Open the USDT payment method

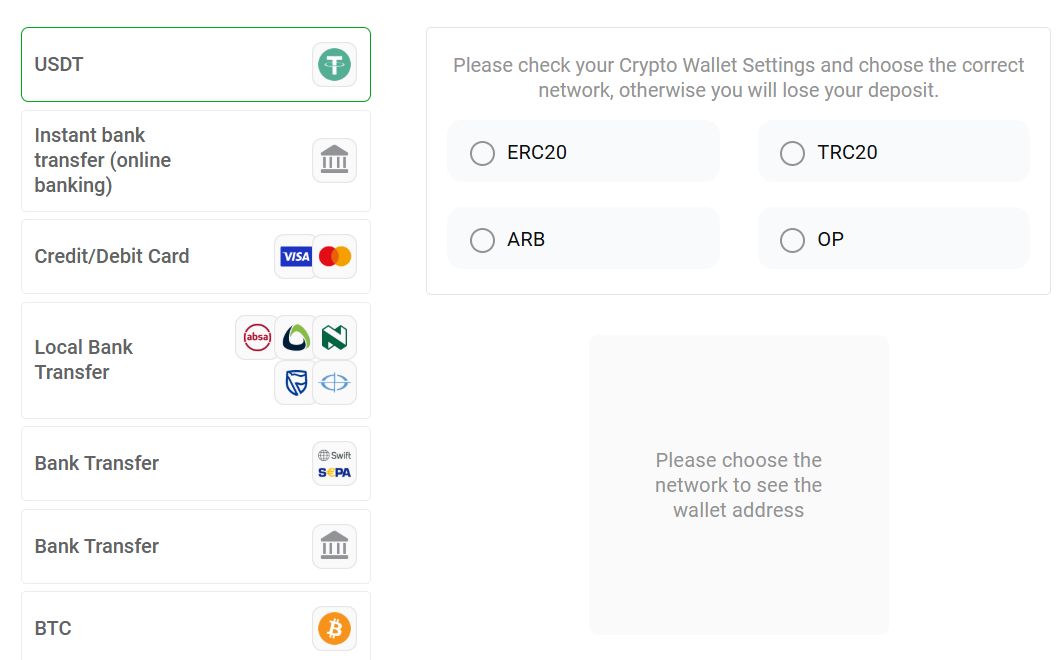150,65
